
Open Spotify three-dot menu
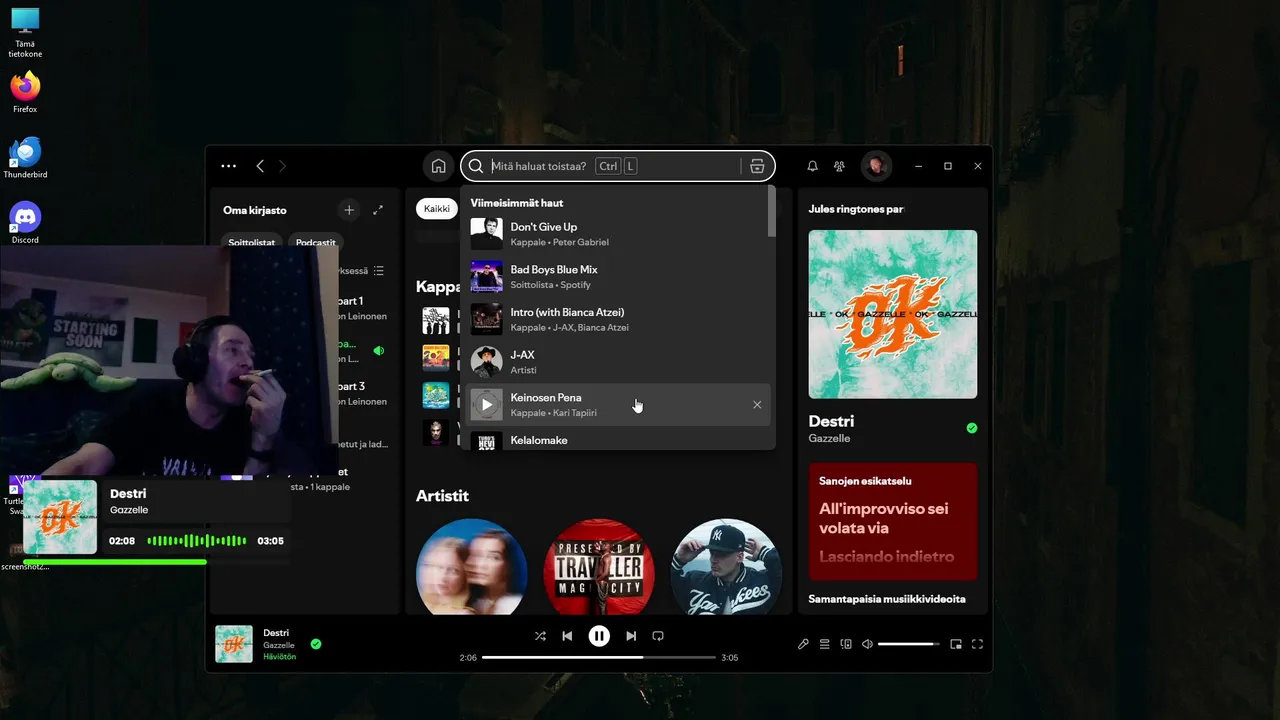(228, 166)
